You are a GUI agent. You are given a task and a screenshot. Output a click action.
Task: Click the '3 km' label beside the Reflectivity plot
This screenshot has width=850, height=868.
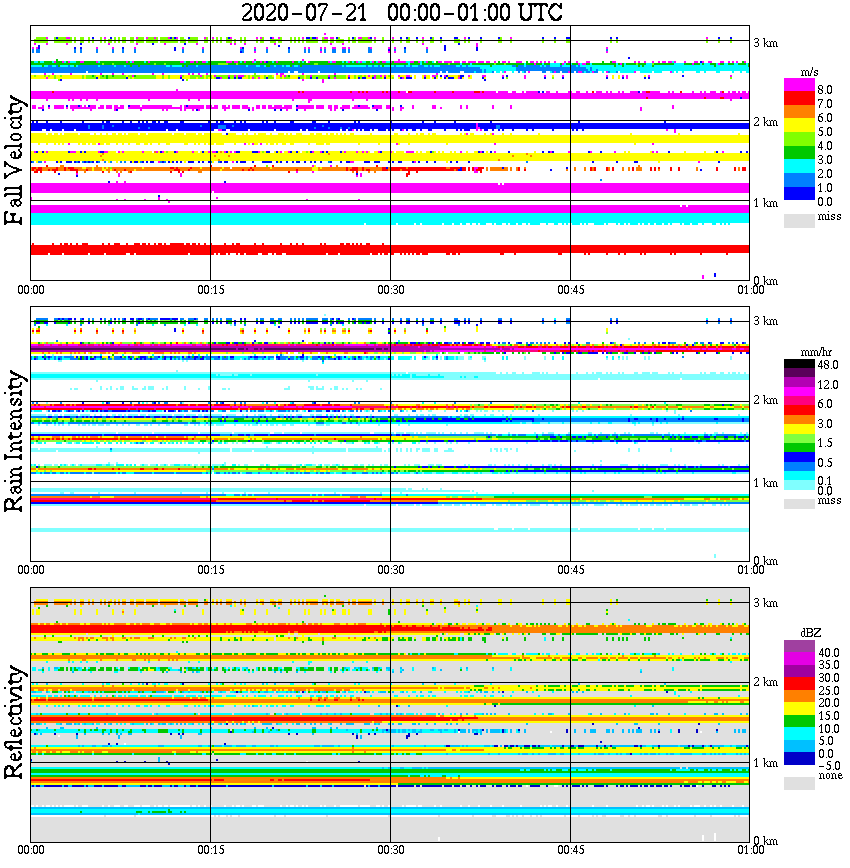pos(766,603)
